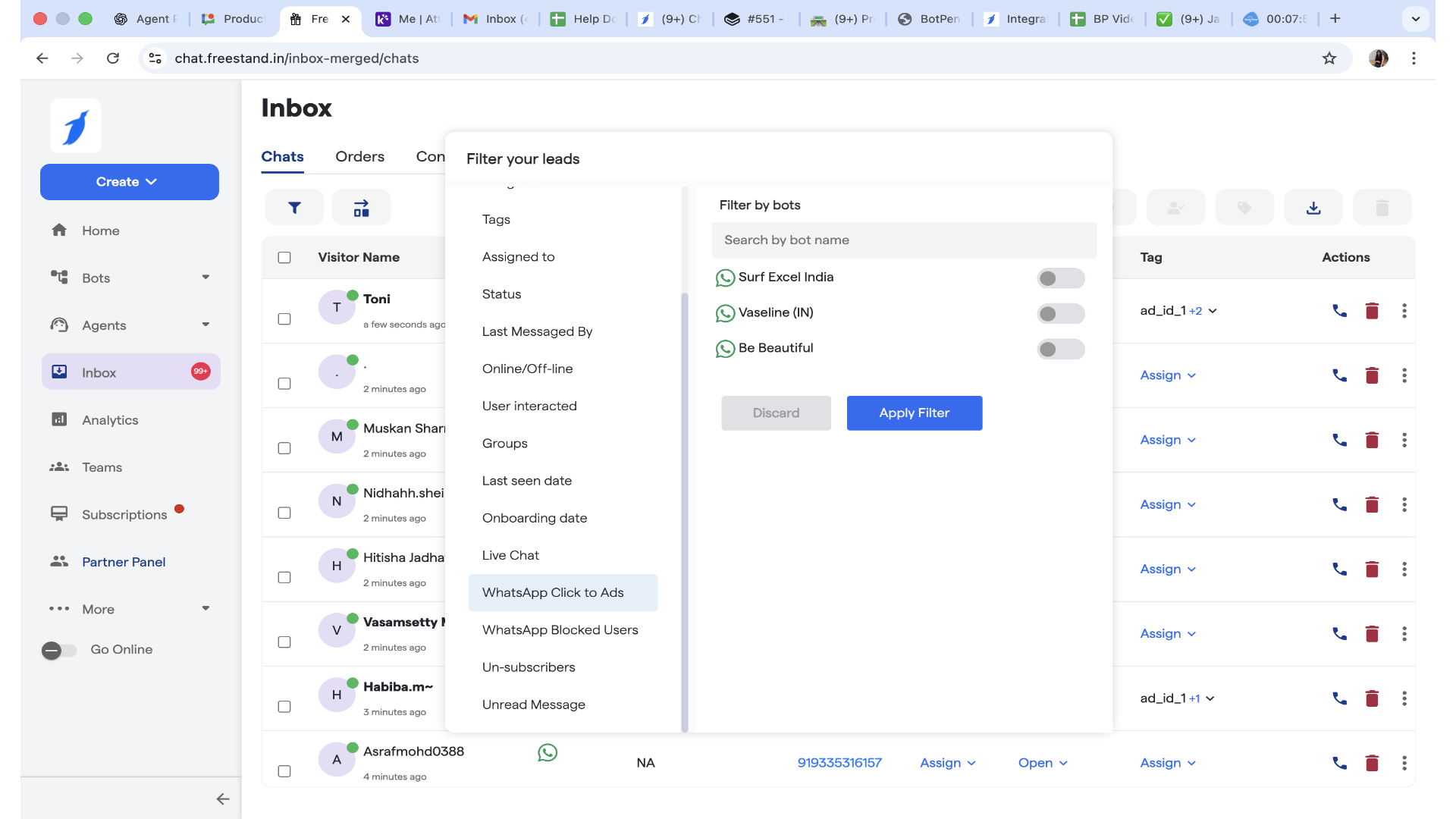Open the Create dropdown button

pyautogui.click(x=130, y=182)
